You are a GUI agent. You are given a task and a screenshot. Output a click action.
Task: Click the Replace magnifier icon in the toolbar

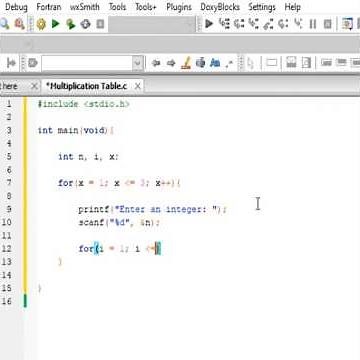click(19, 24)
